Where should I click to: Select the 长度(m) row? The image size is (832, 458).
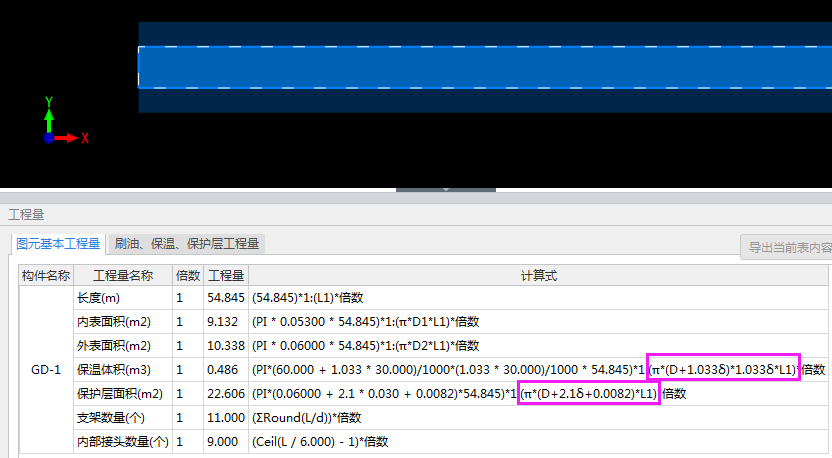click(x=99, y=298)
